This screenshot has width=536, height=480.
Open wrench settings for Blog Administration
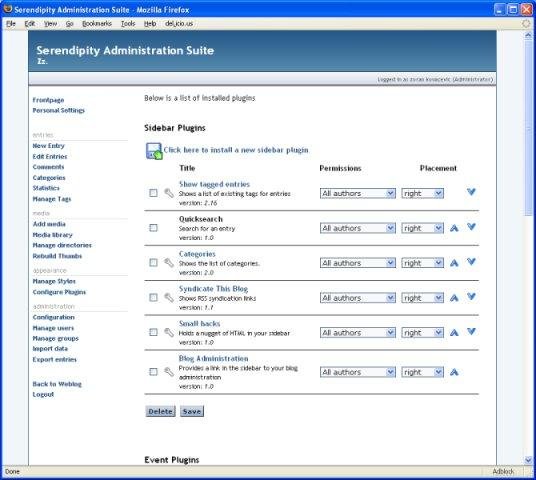[169, 372]
